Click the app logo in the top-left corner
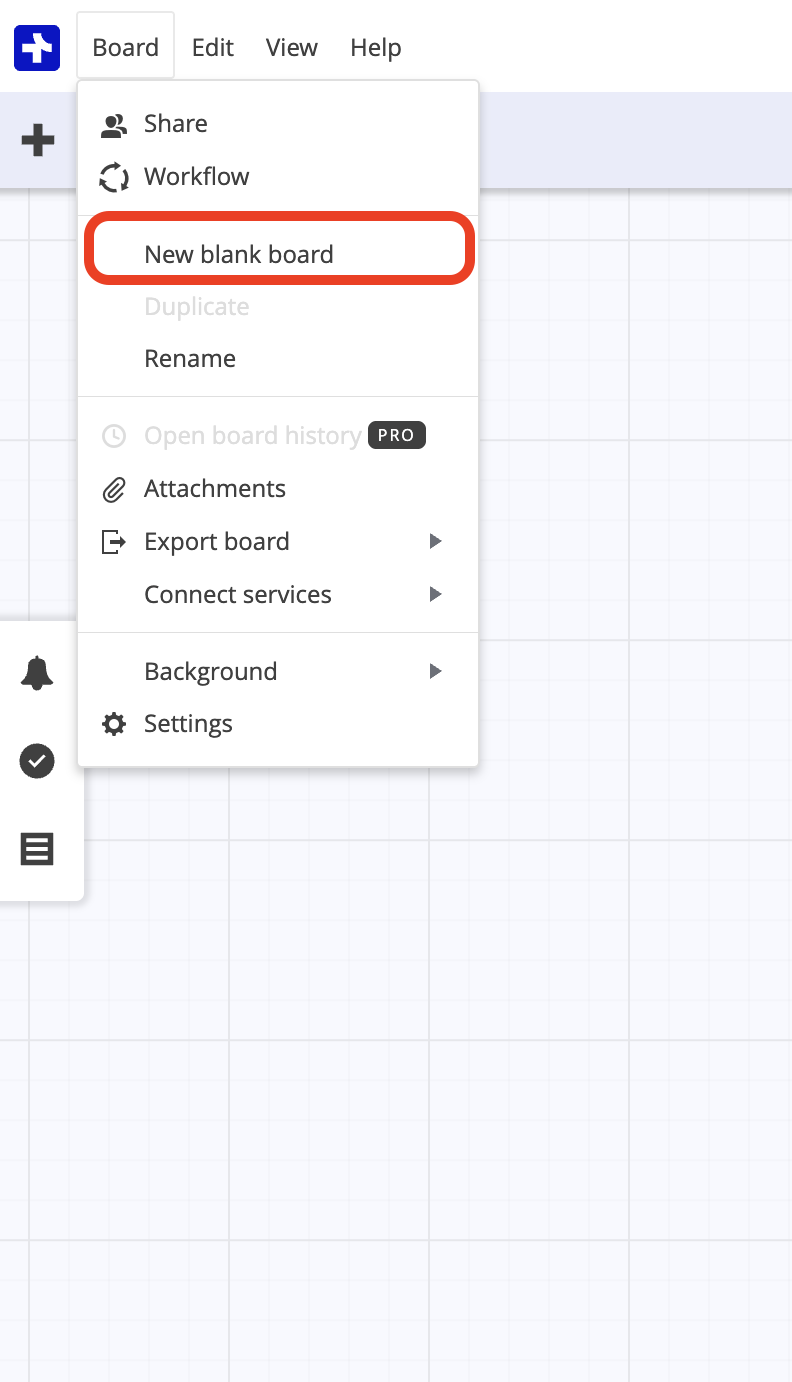Image resolution: width=792 pixels, height=1382 pixels. pos(36,47)
